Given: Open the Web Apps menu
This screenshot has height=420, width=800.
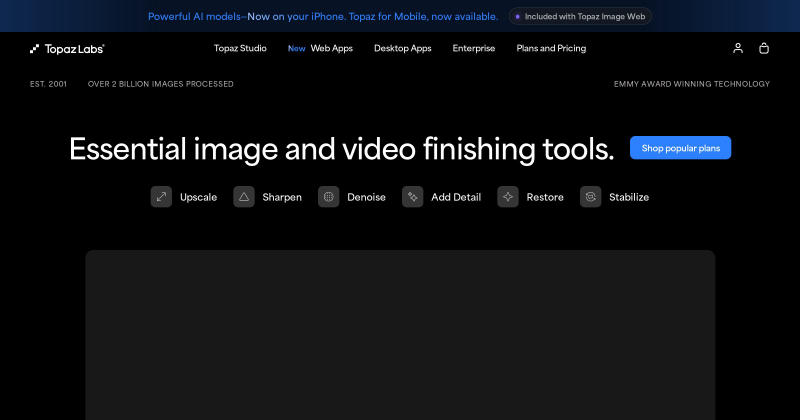Looking at the screenshot, I should [332, 48].
